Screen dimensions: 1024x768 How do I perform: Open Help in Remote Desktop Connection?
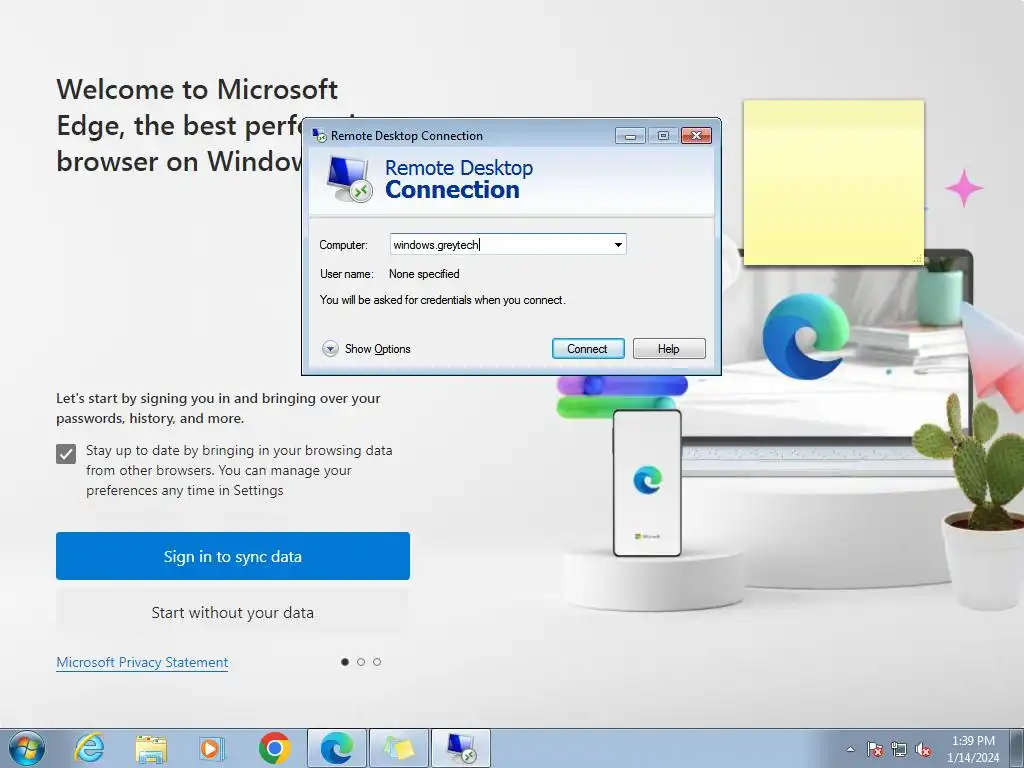[x=669, y=349]
